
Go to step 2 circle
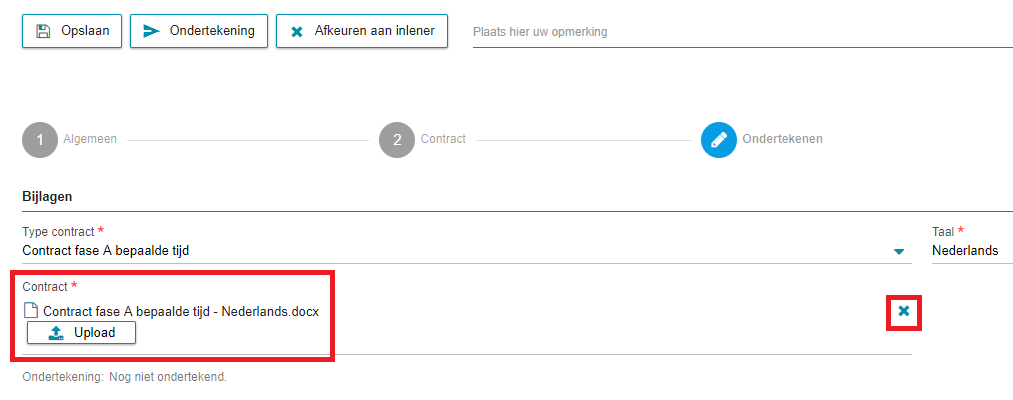397,140
